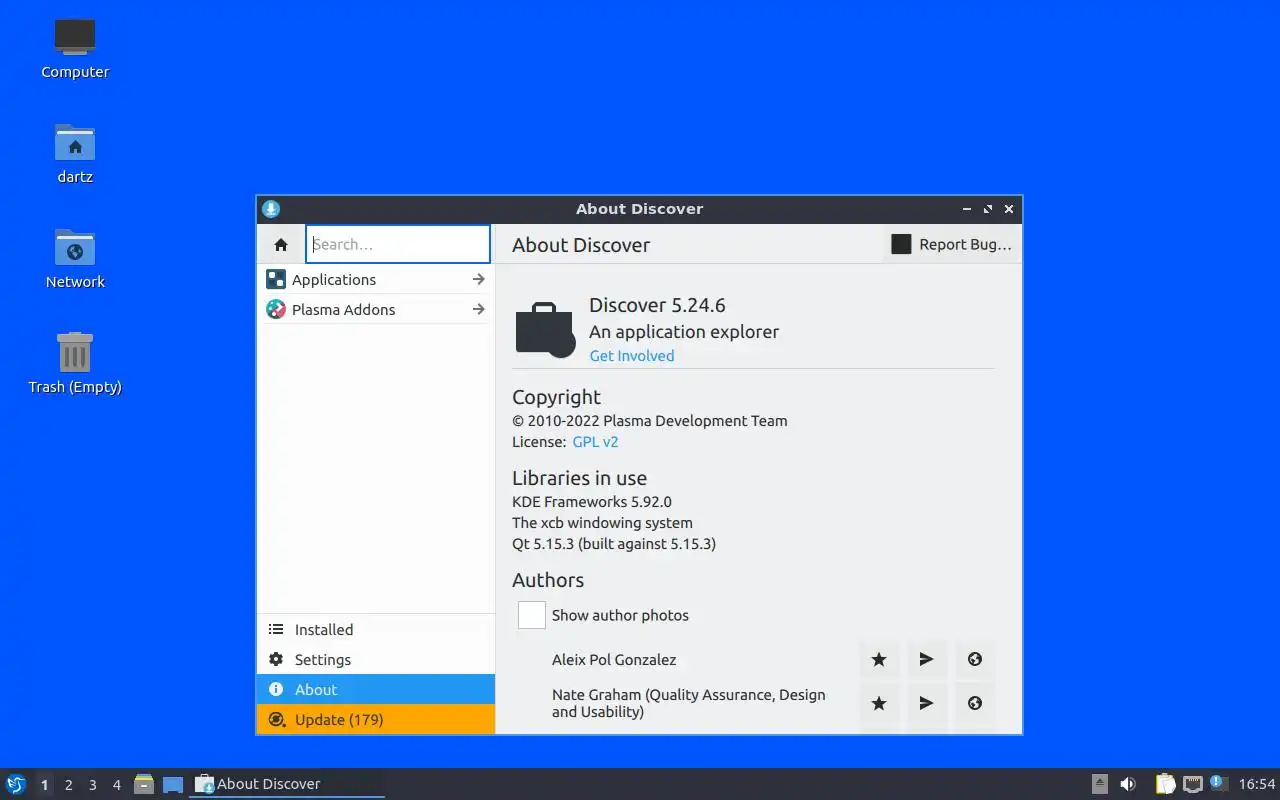Click the clipboard icon in the system tray
The height and width of the screenshot is (800, 1280).
pyautogui.click(x=1166, y=784)
